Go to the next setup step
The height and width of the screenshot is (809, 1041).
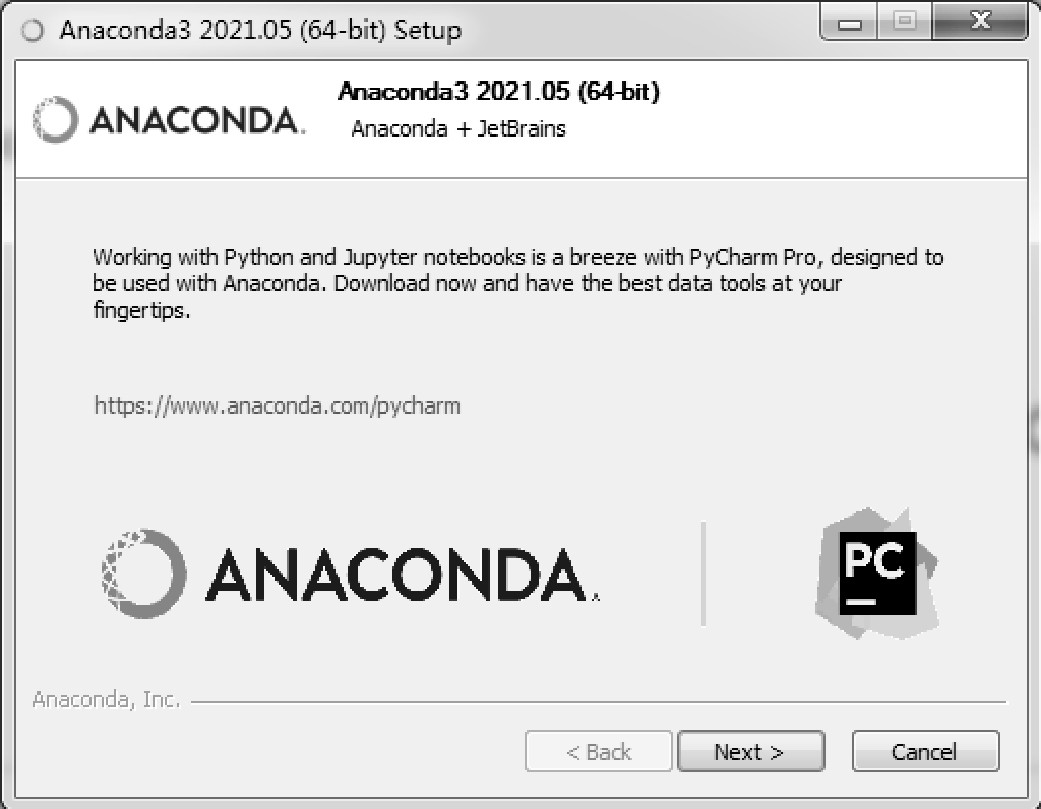(x=751, y=751)
